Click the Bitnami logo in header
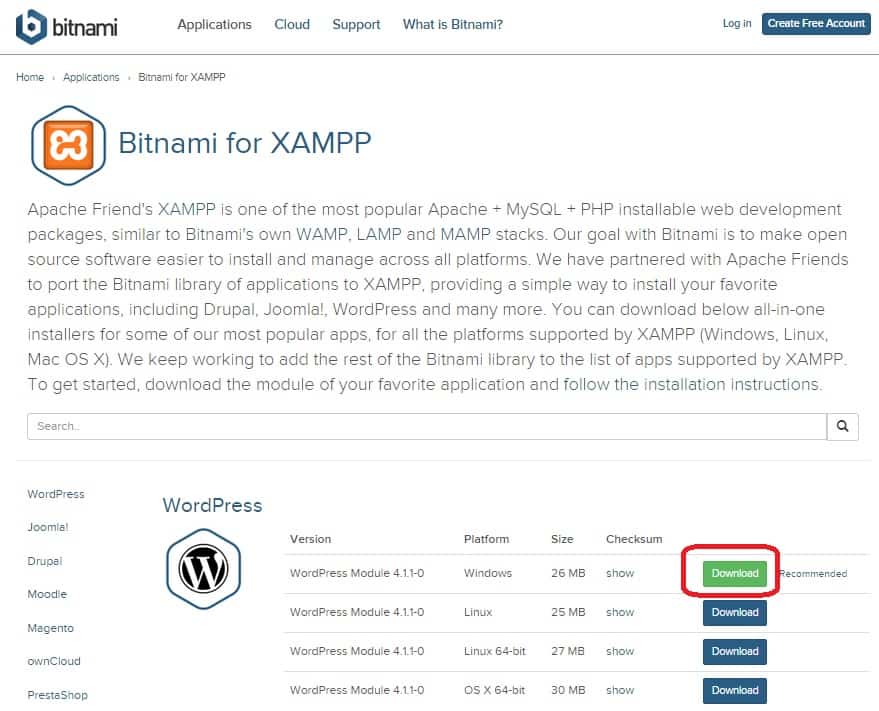Screen dimensions: 879x711 click(67, 26)
